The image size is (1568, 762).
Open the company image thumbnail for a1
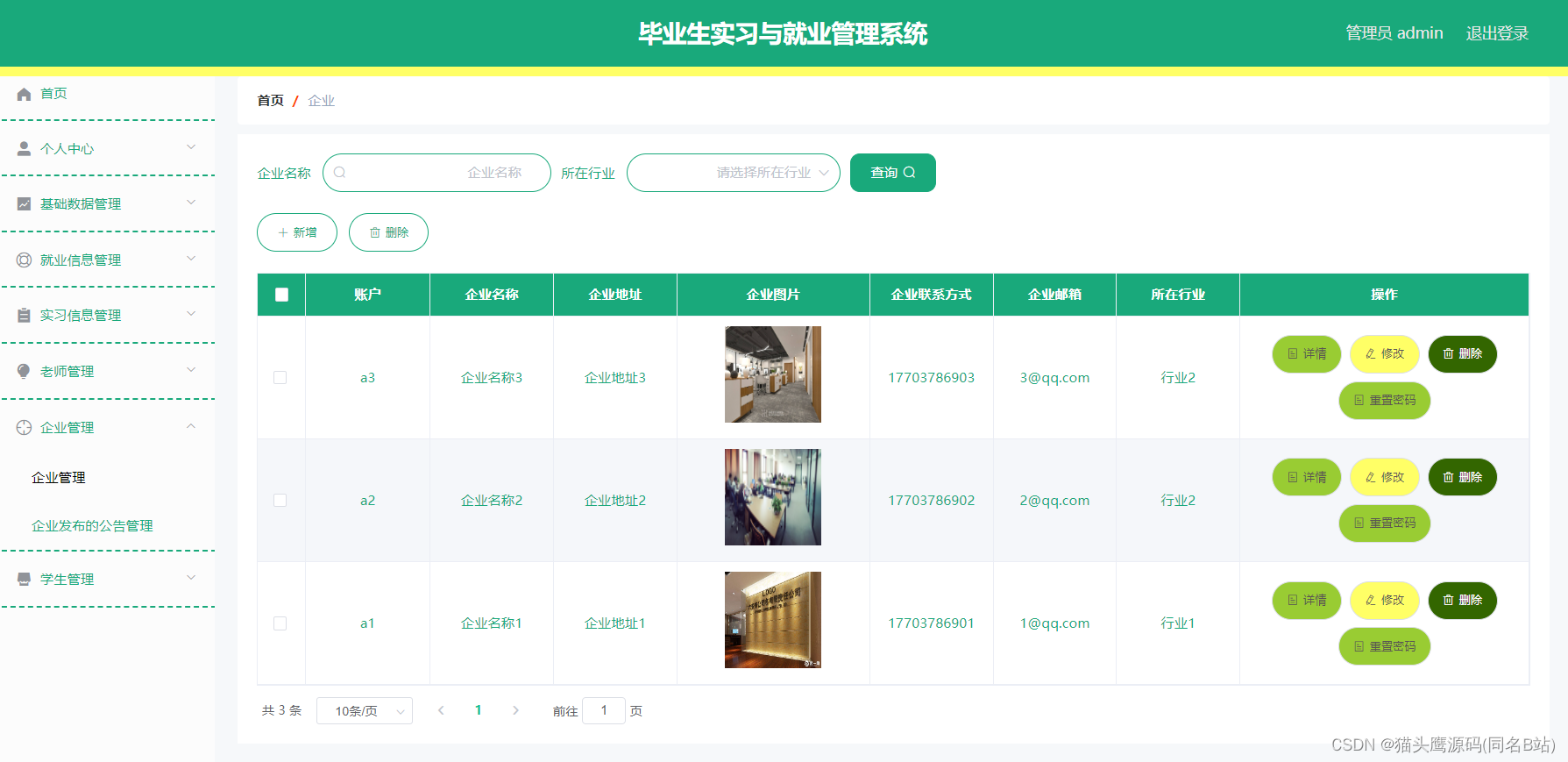click(x=773, y=620)
